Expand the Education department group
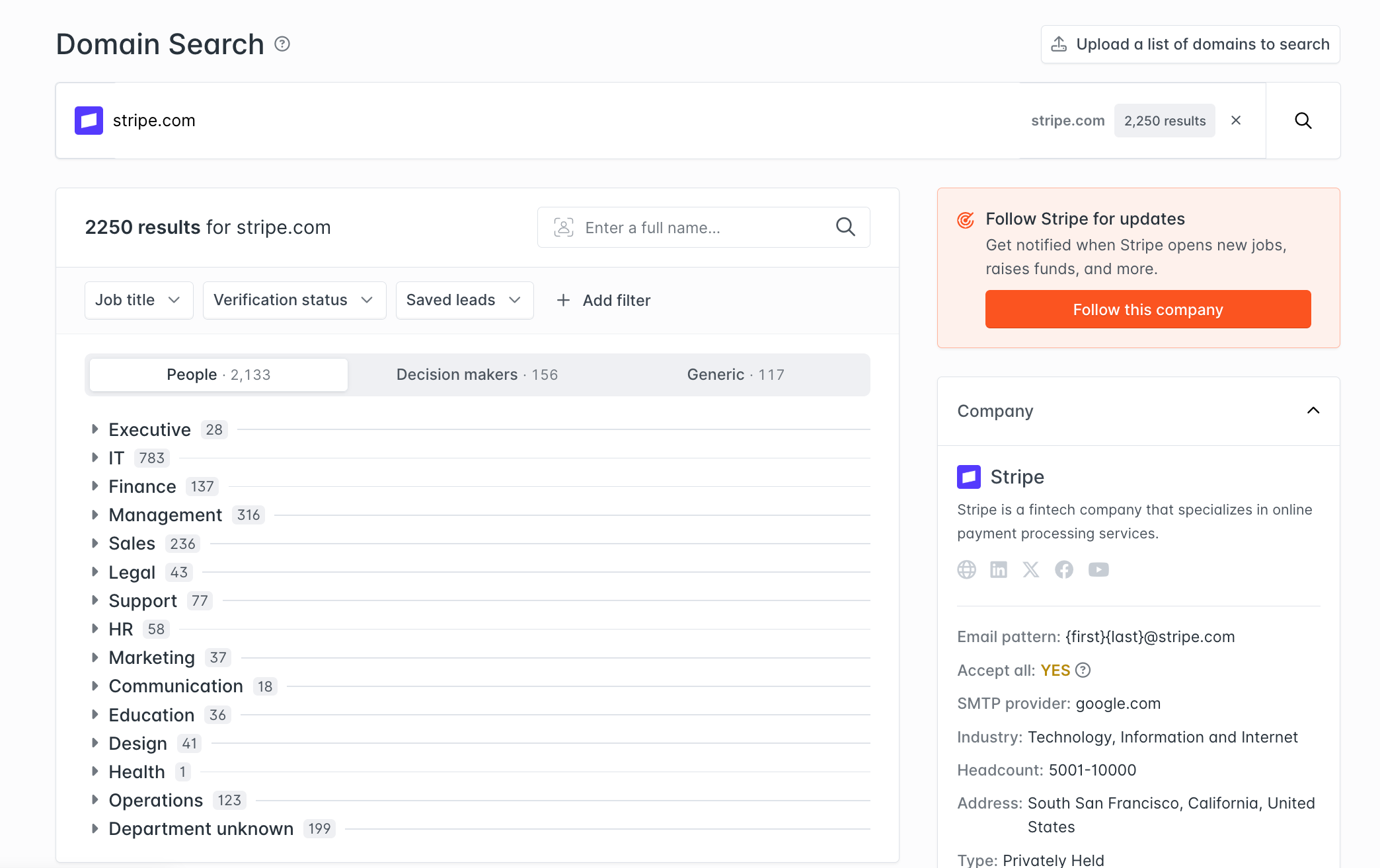The image size is (1380, 868). tap(95, 715)
